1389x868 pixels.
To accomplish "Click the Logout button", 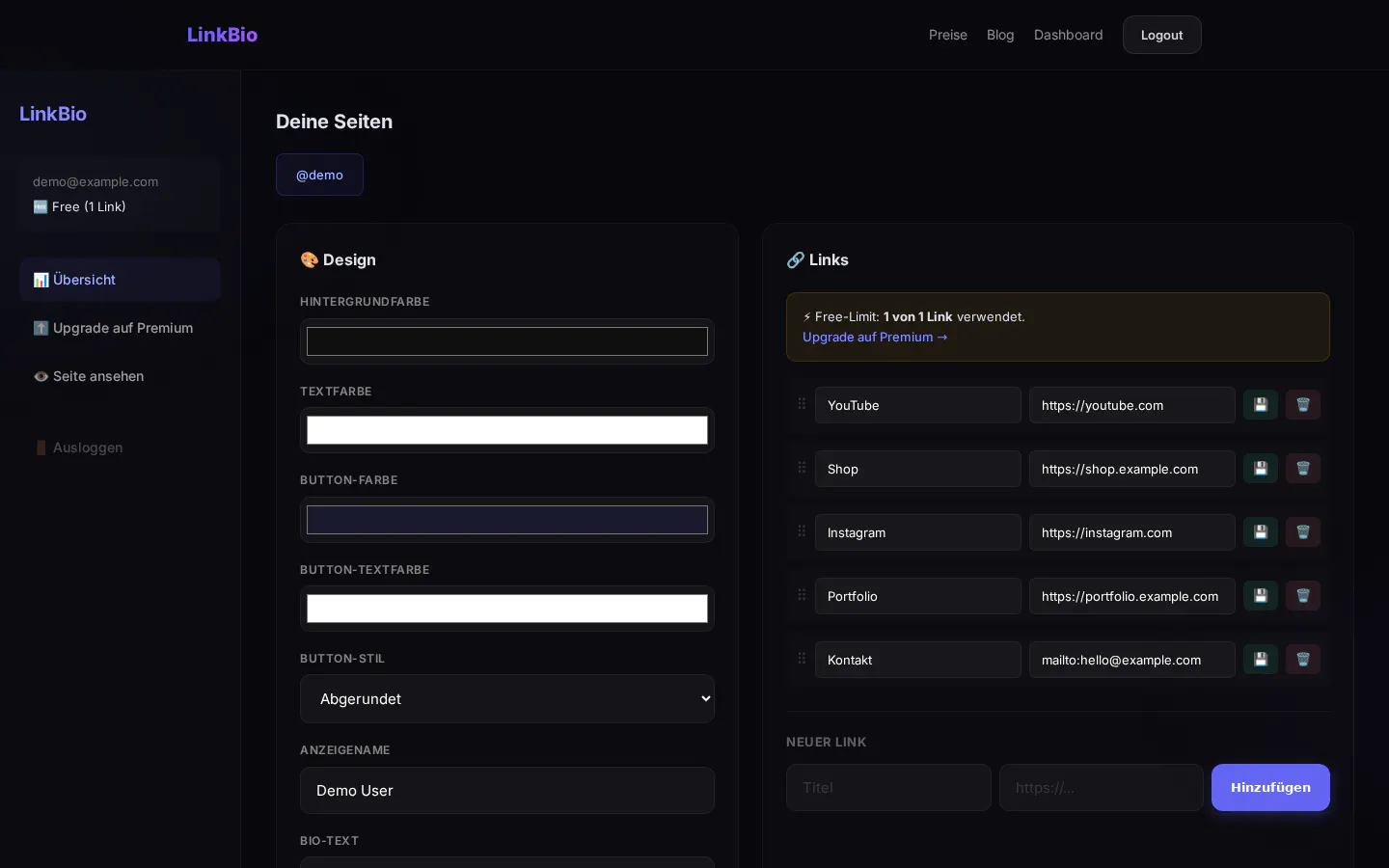I will 1162,35.
